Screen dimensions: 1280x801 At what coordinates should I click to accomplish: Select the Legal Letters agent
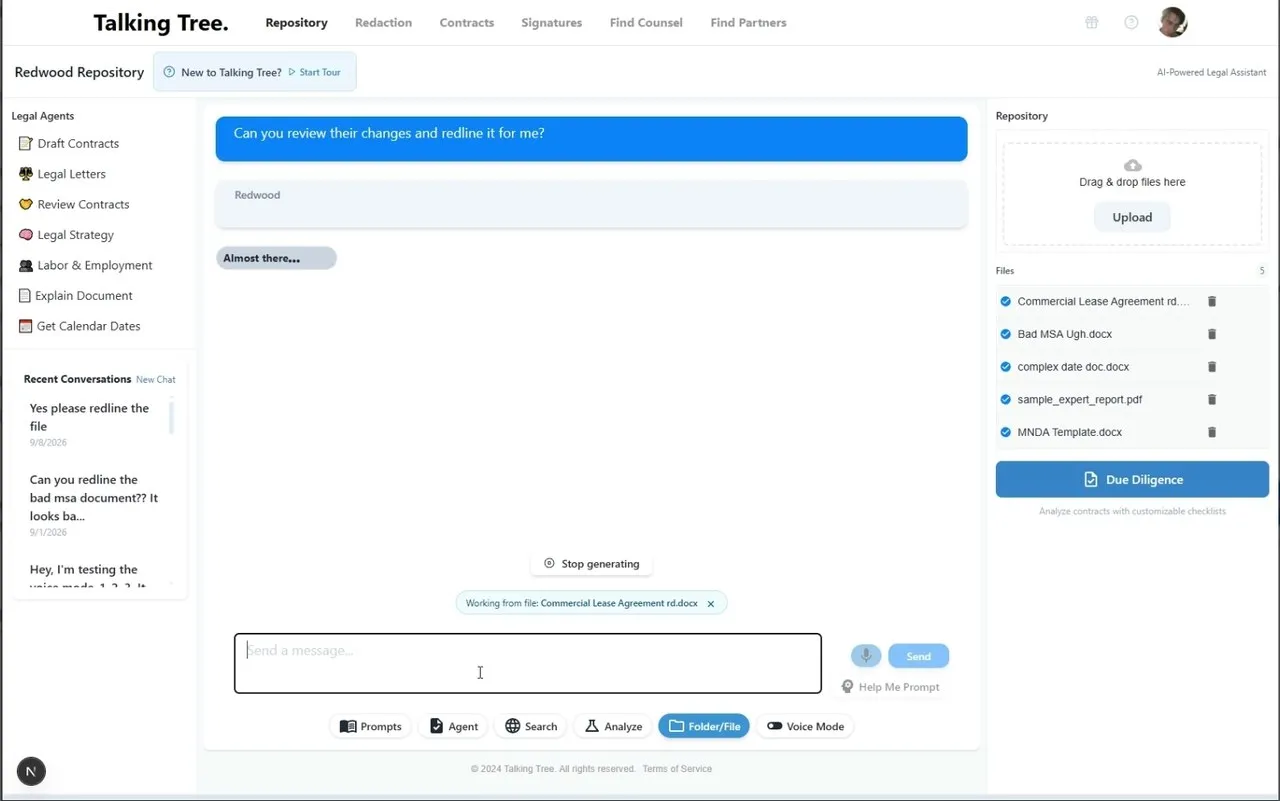coord(62,174)
